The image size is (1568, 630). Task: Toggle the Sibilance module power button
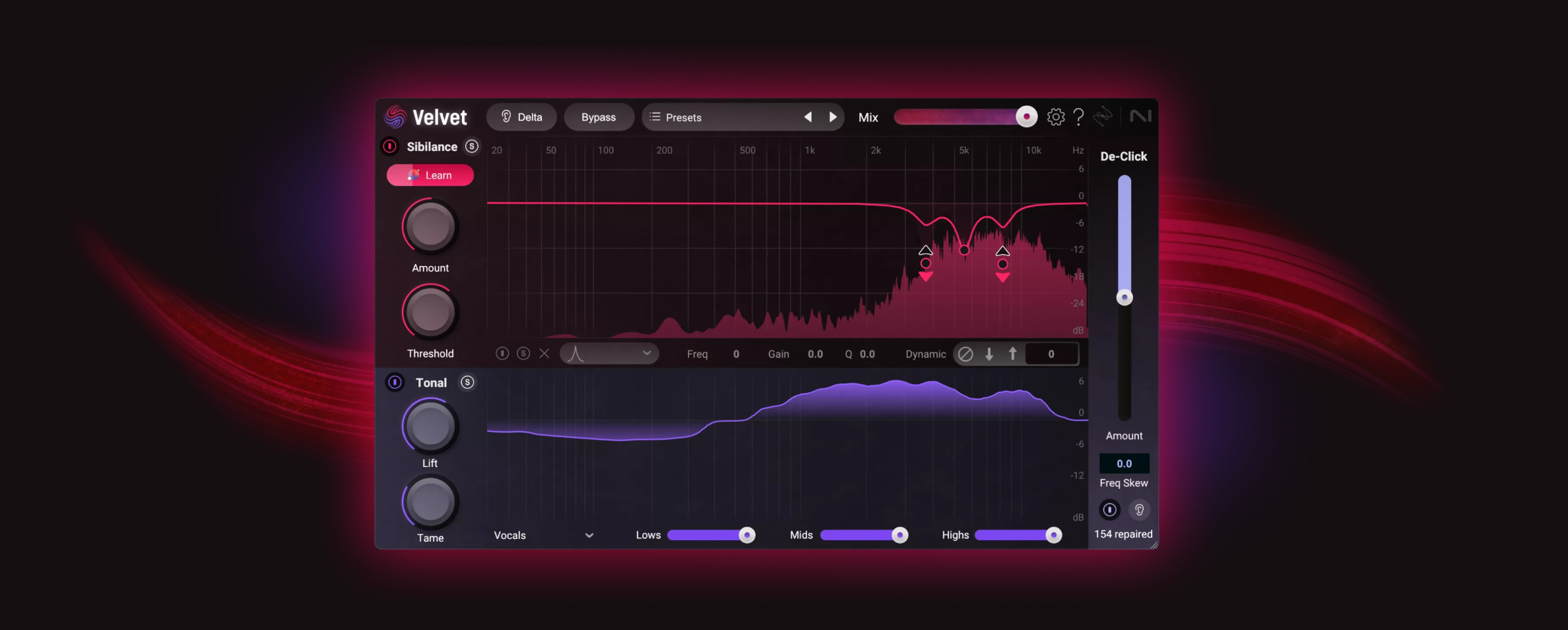point(389,146)
